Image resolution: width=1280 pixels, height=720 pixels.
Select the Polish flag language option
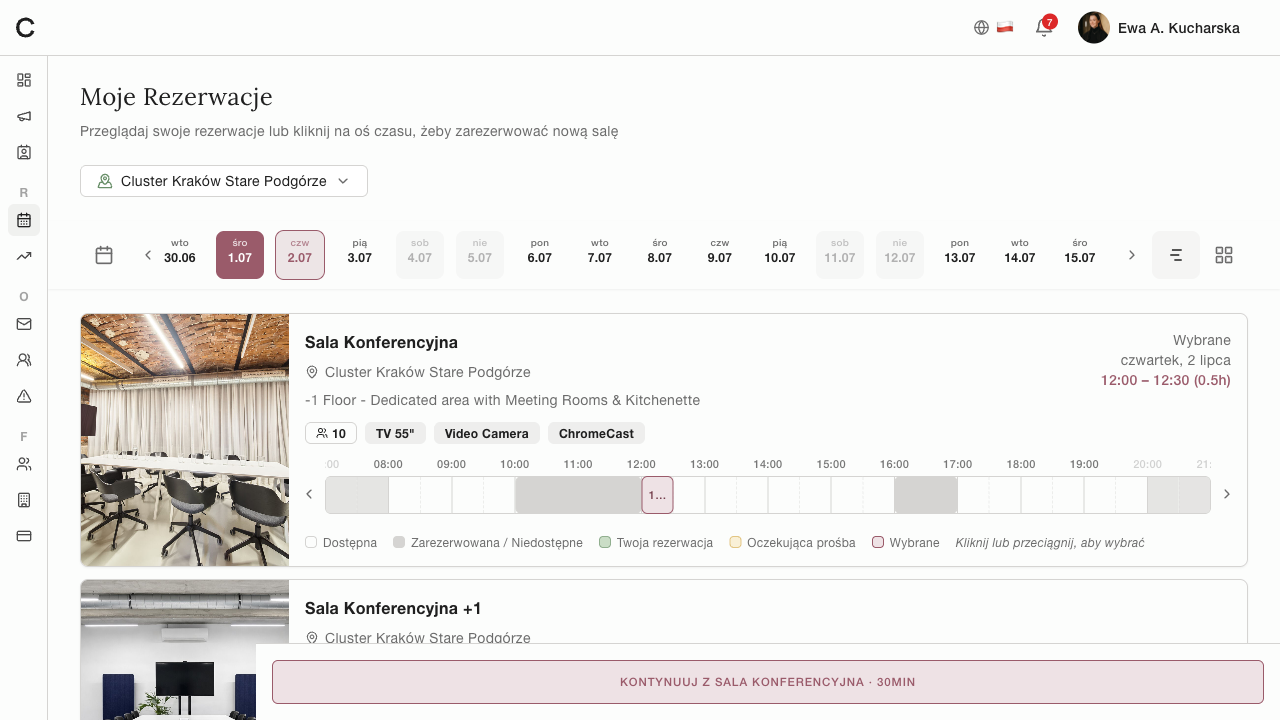click(1005, 28)
